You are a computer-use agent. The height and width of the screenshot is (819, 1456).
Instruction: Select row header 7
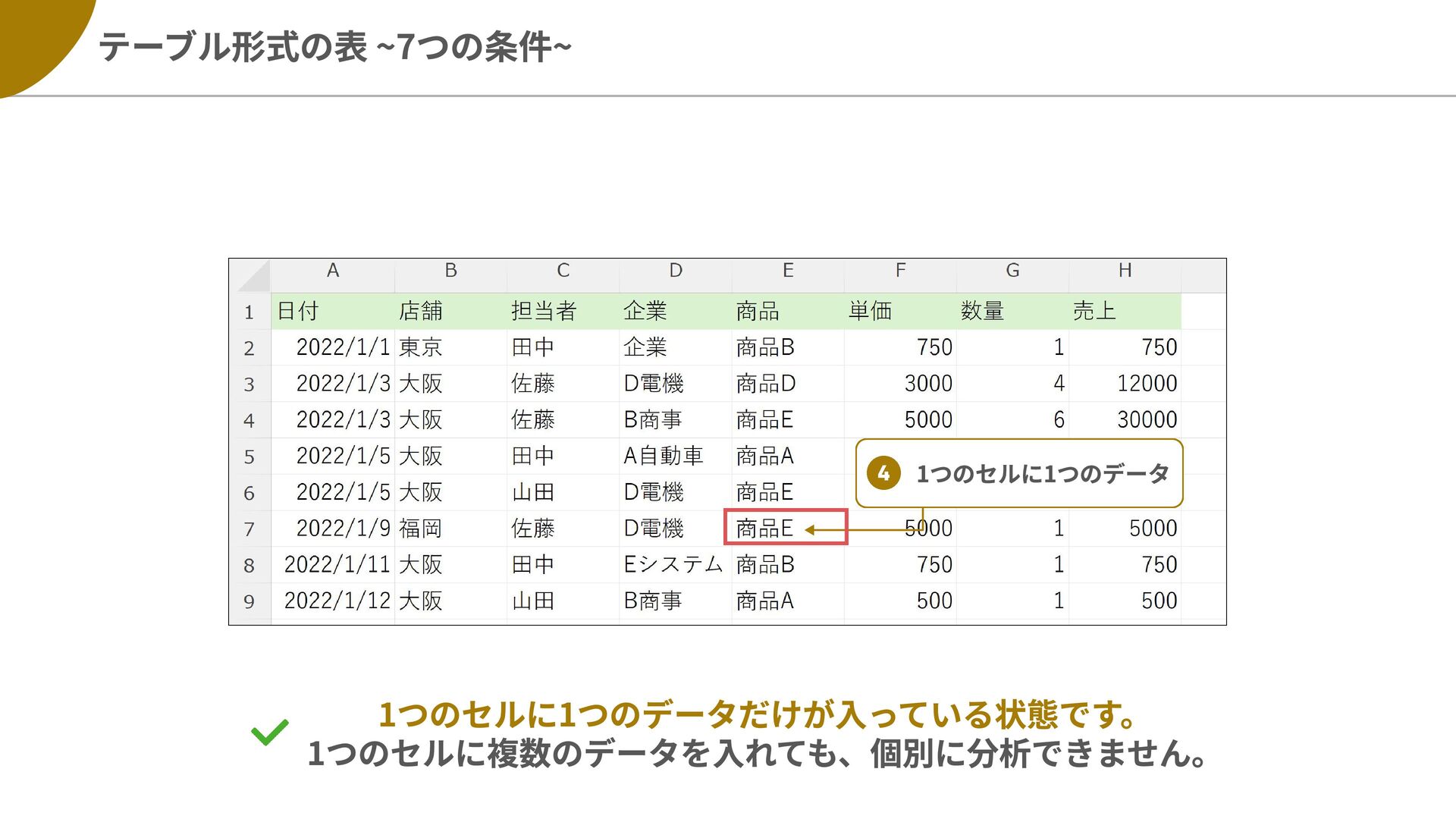click(249, 529)
